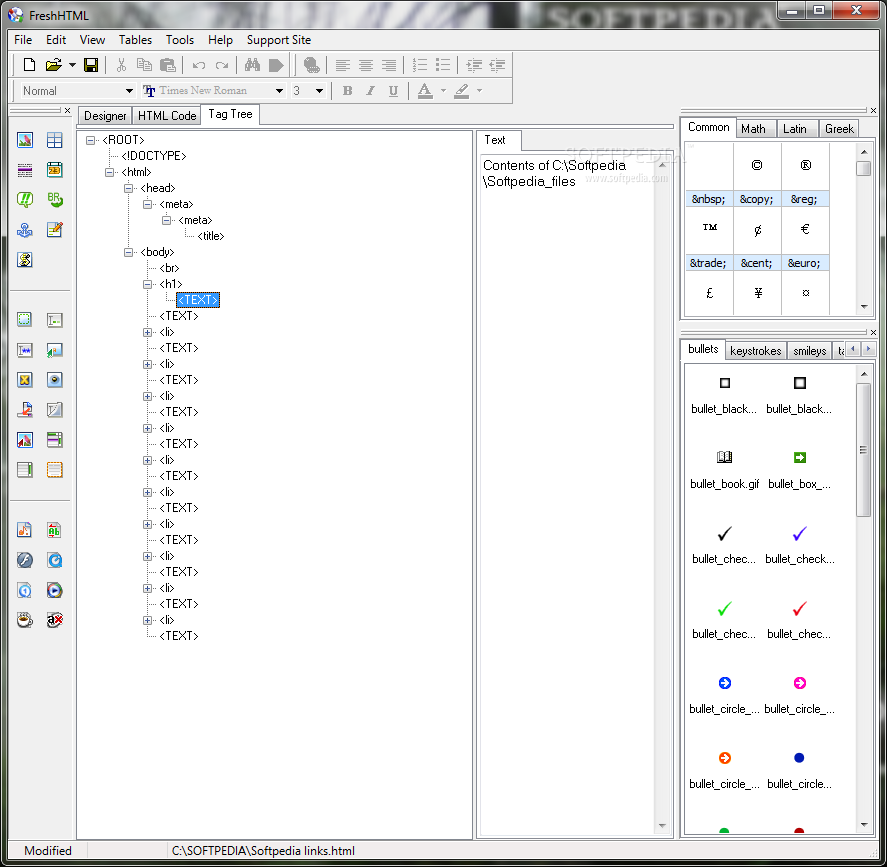This screenshot has height=867, width=887.
Task: Open Find using the binoculars icon
Action: coord(252,65)
